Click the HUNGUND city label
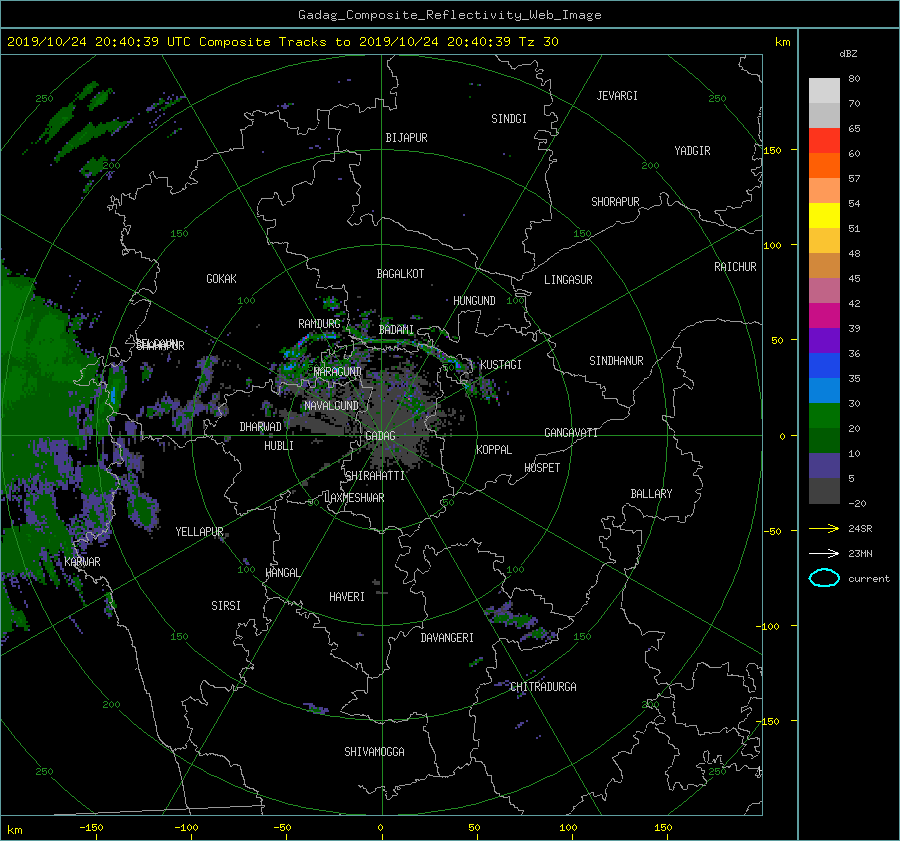 tap(474, 301)
